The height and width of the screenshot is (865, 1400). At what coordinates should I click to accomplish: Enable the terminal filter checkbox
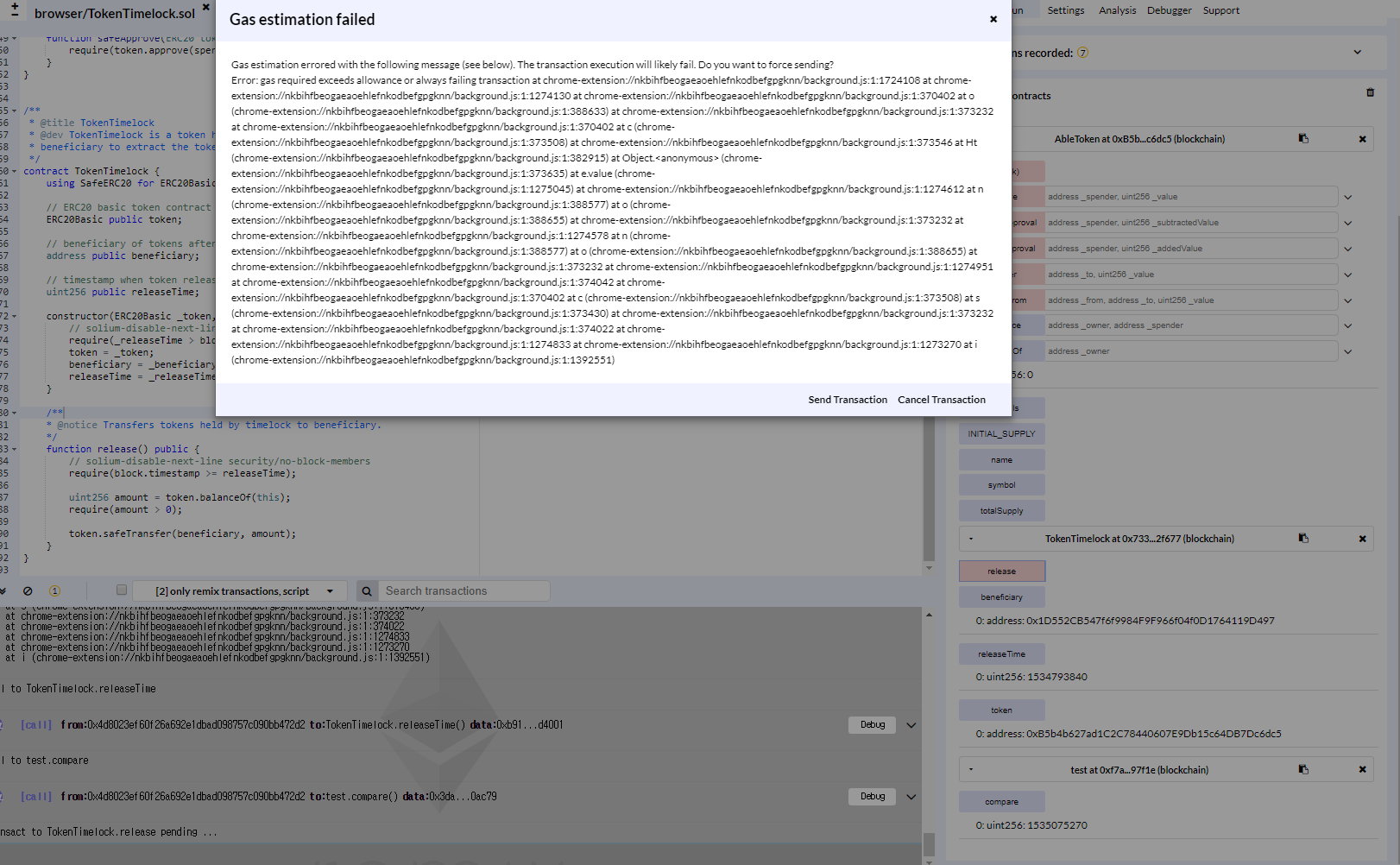121,590
